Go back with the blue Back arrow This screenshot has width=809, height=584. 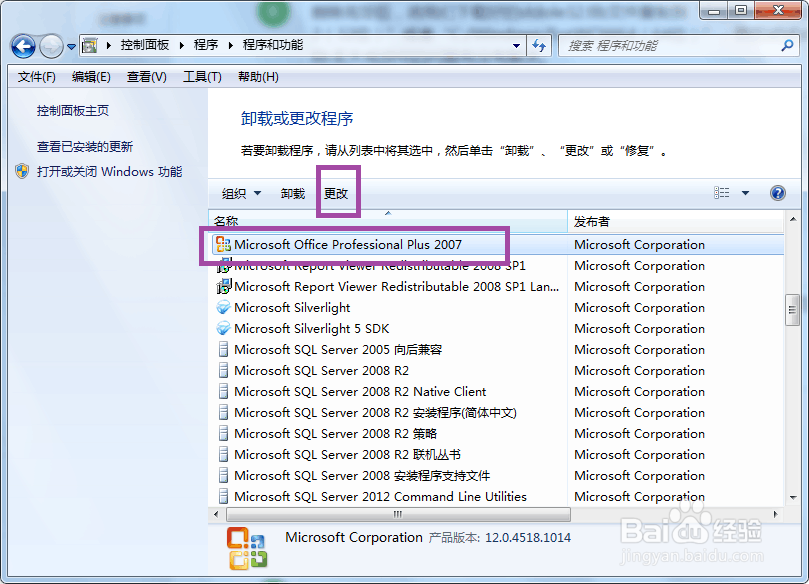[x=23, y=47]
